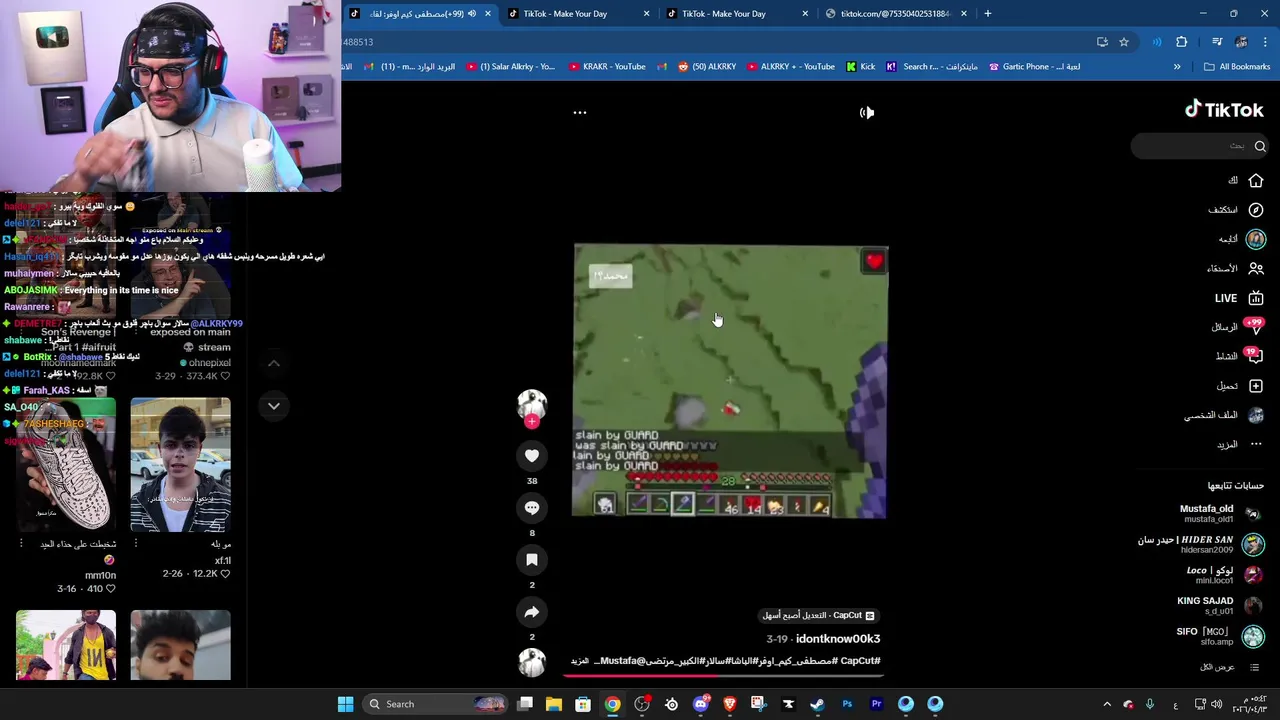Click the TikTok logo
This screenshot has height=720, width=1280.
[1224, 110]
